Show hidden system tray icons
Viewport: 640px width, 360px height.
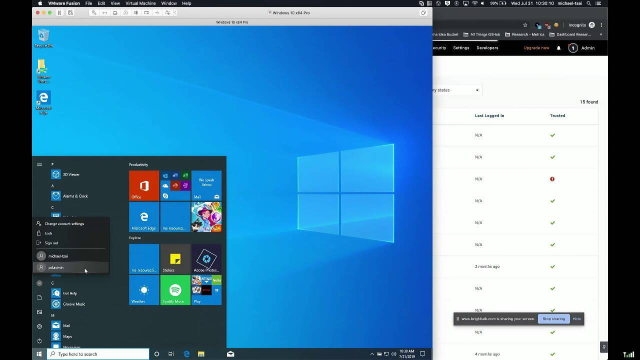[371, 354]
